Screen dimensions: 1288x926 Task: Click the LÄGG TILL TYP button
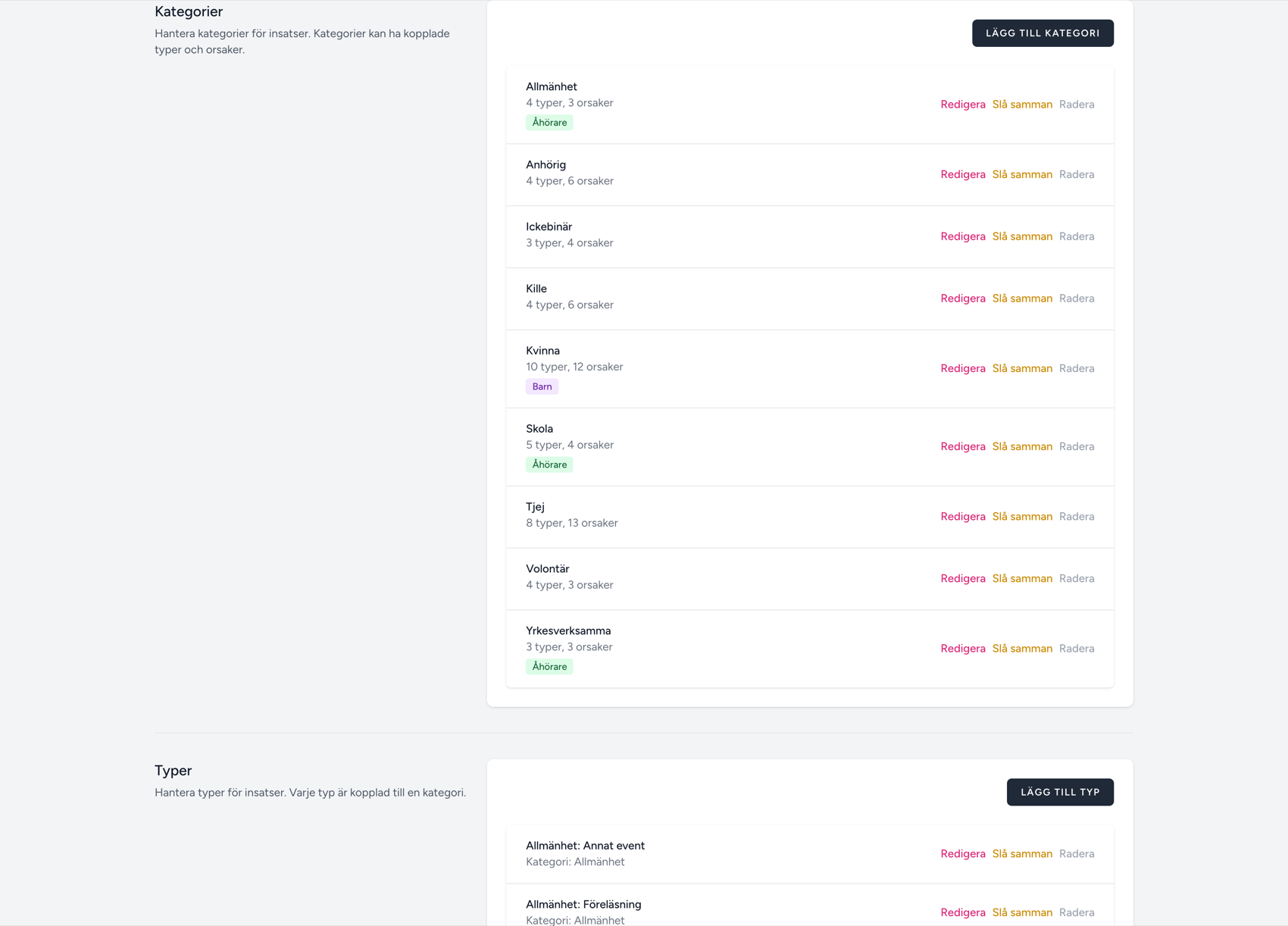click(x=1060, y=792)
